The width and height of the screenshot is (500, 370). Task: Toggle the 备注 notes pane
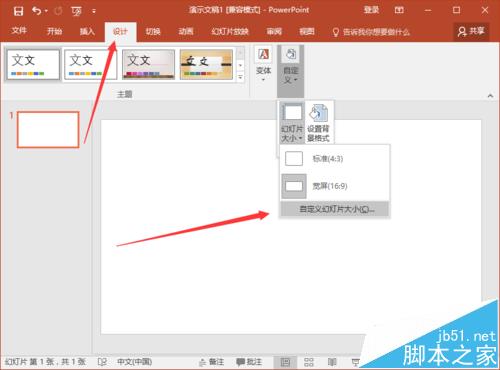[x=211, y=362]
